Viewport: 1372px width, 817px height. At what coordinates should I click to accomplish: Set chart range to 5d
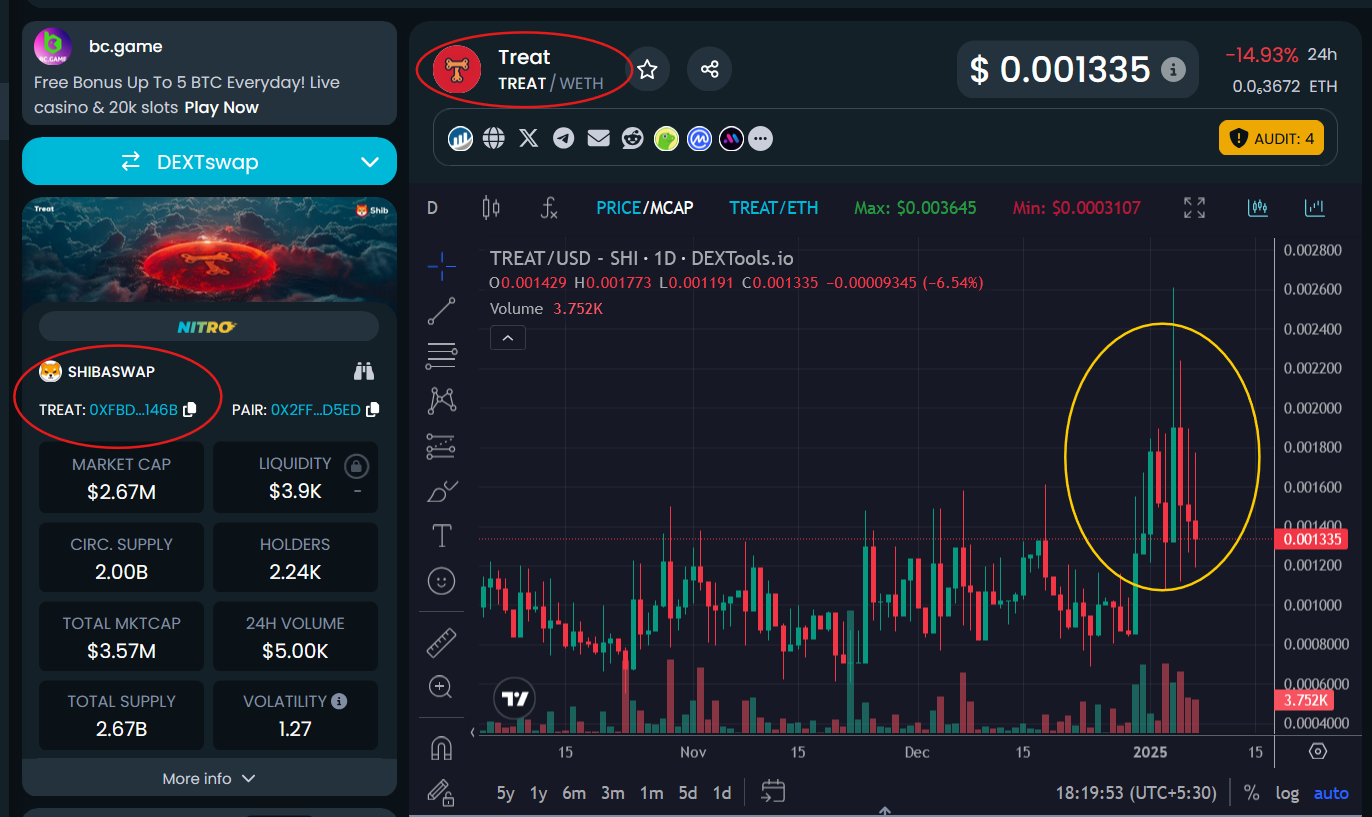click(x=688, y=793)
